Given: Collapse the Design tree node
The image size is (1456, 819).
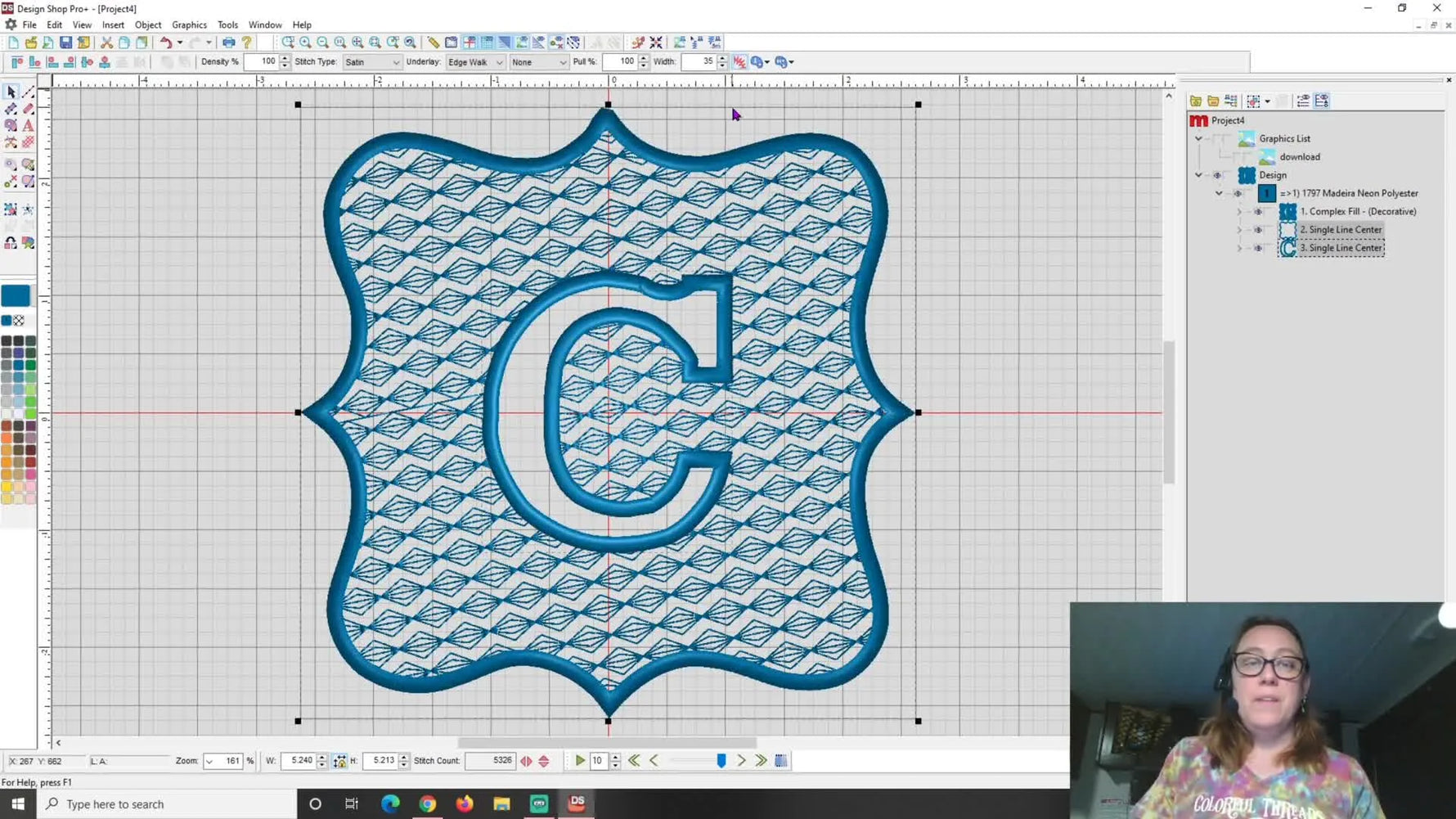Looking at the screenshot, I should pyautogui.click(x=1199, y=175).
